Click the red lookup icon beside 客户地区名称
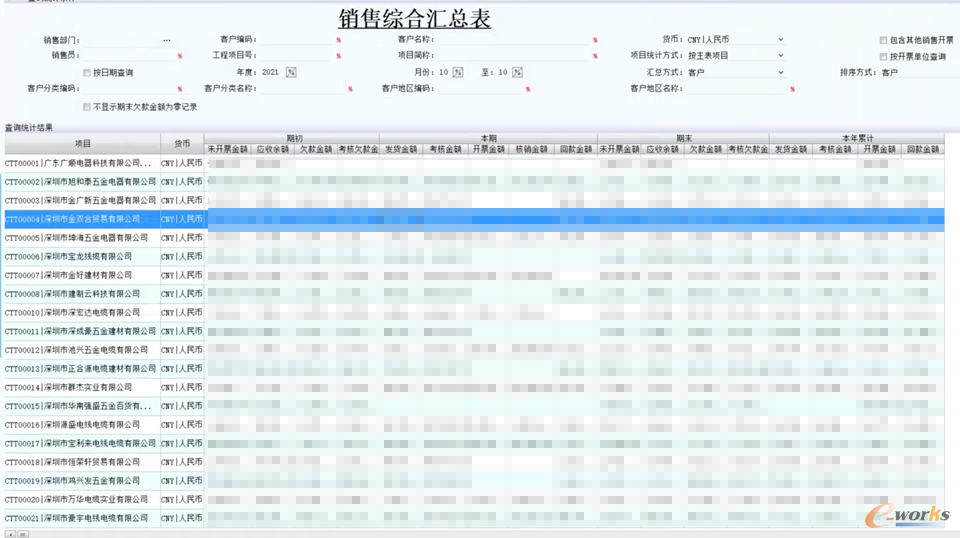This screenshot has height=538, width=960. [792, 89]
